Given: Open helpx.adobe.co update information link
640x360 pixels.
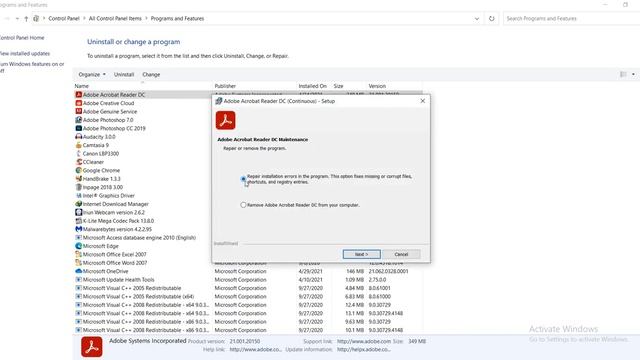Looking at the screenshot, I should [x=364, y=349].
